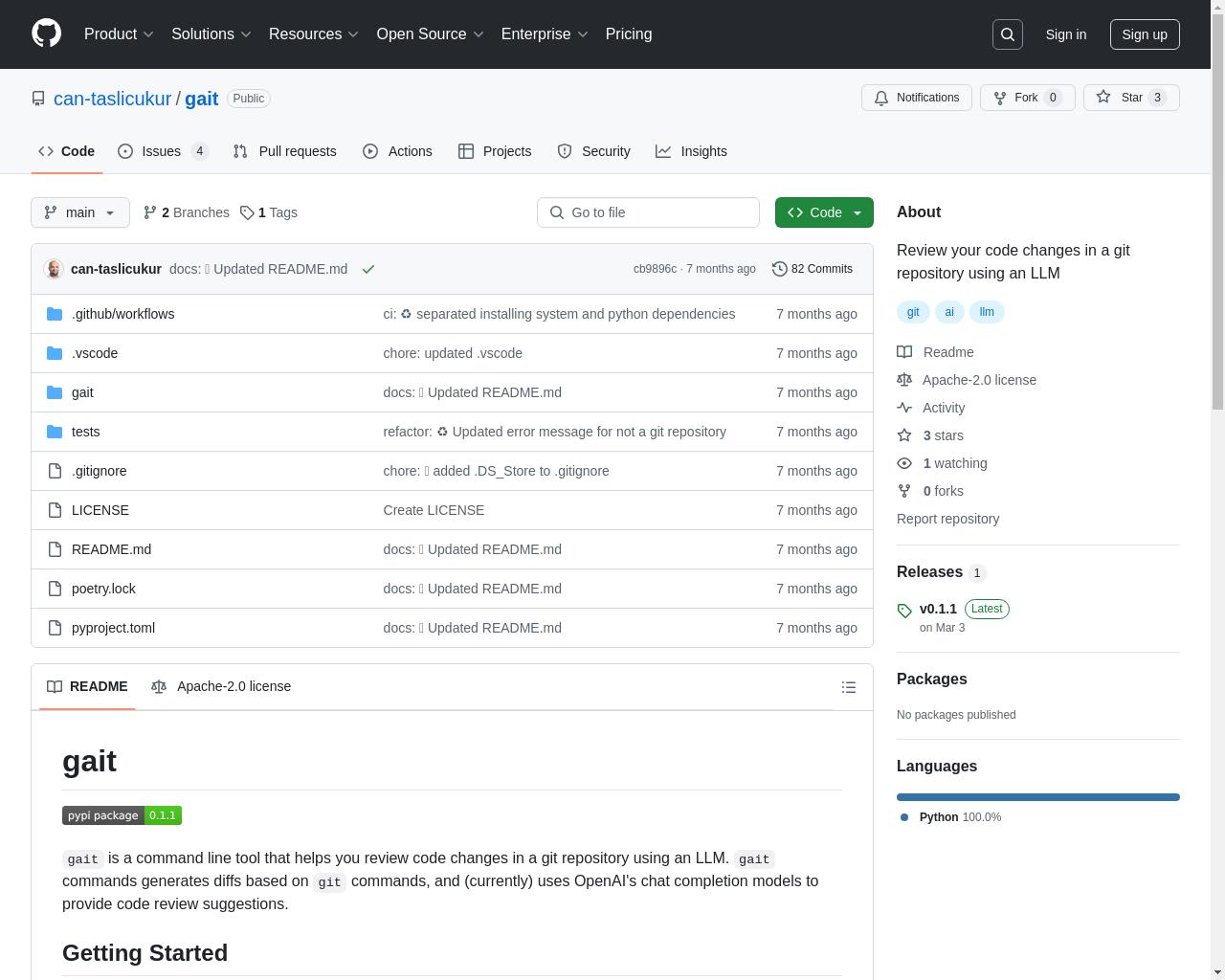
Task: Open the 1 watching link
Action: [x=942, y=463]
